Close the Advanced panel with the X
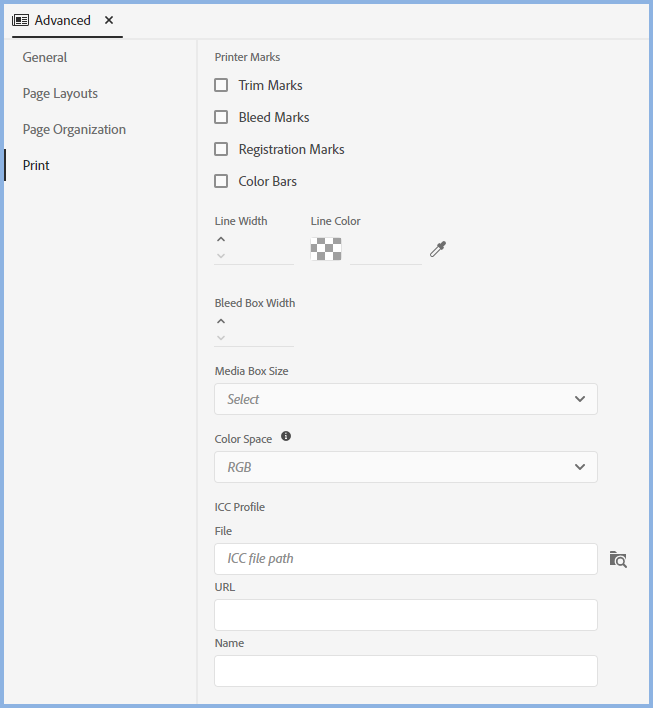 tap(109, 20)
